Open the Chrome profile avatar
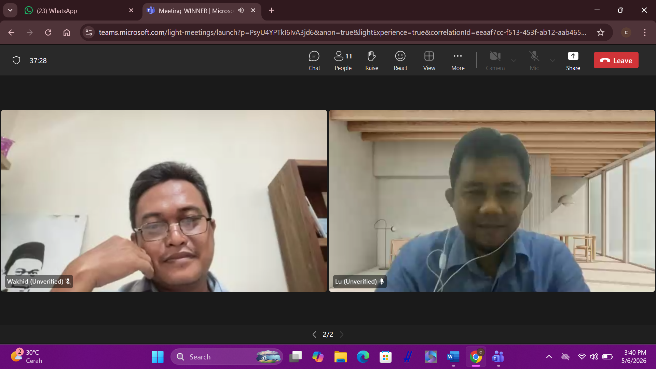Screen dimensions: 656x369 [626, 32]
